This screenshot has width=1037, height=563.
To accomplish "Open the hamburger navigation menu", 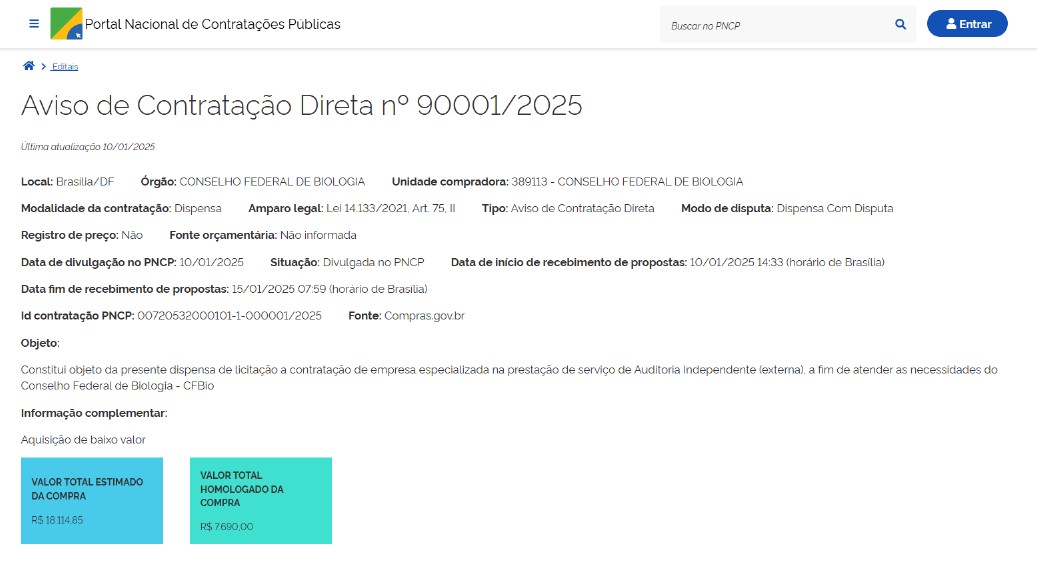I will 34,24.
